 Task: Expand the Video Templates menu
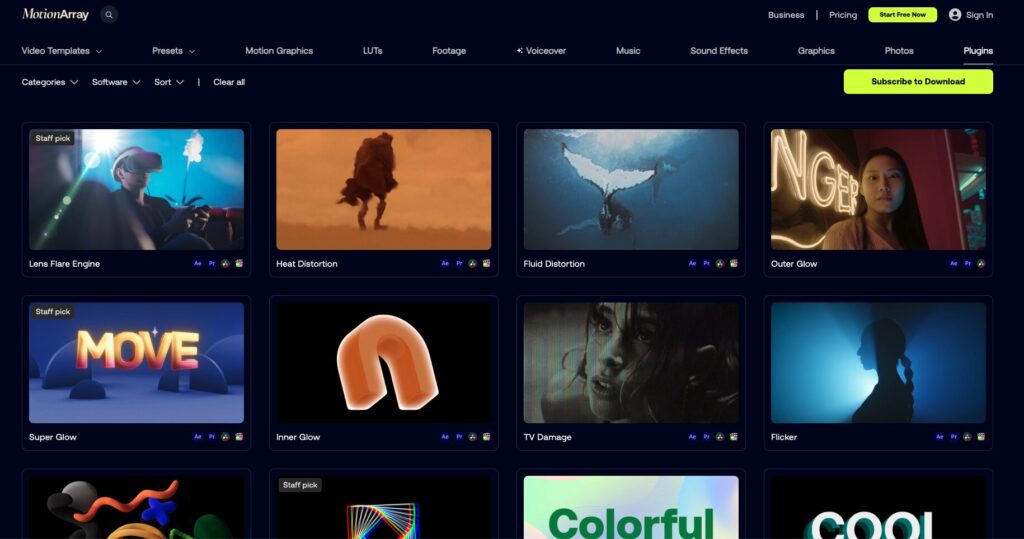61,50
